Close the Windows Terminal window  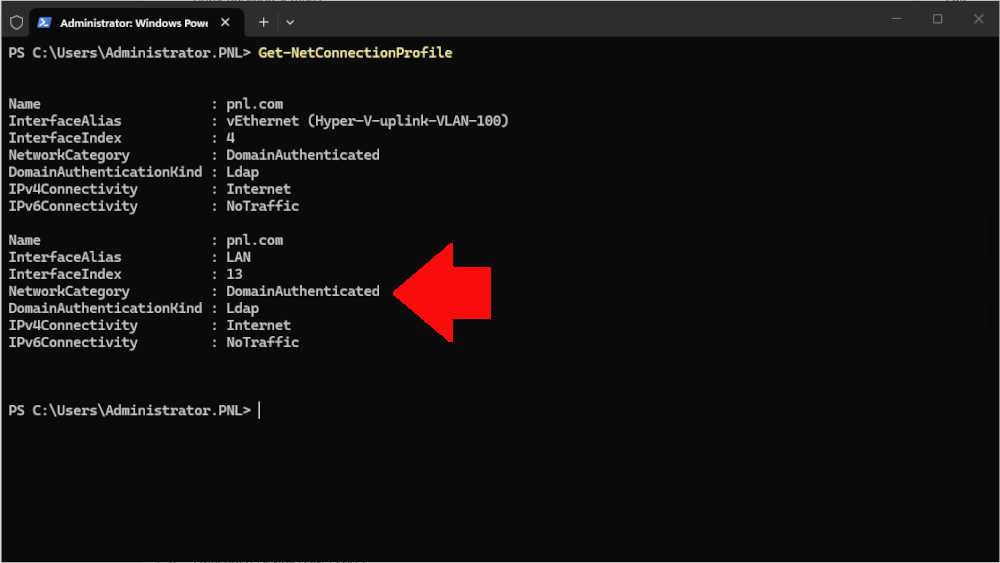click(x=978, y=19)
